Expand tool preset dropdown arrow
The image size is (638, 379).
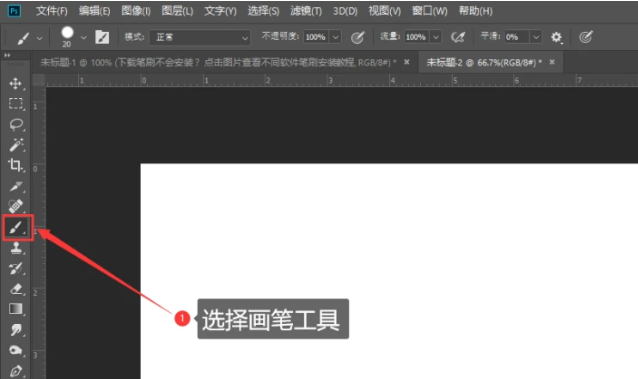pyautogui.click(x=39, y=38)
